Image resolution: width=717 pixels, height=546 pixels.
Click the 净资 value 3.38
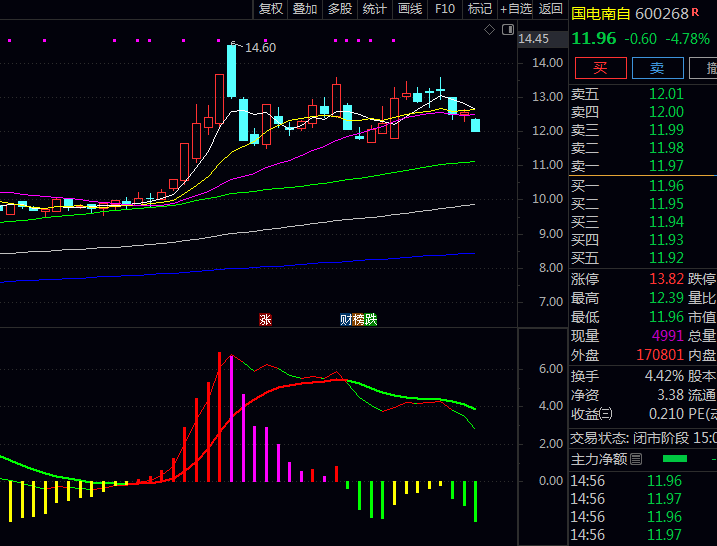pyautogui.click(x=670, y=395)
